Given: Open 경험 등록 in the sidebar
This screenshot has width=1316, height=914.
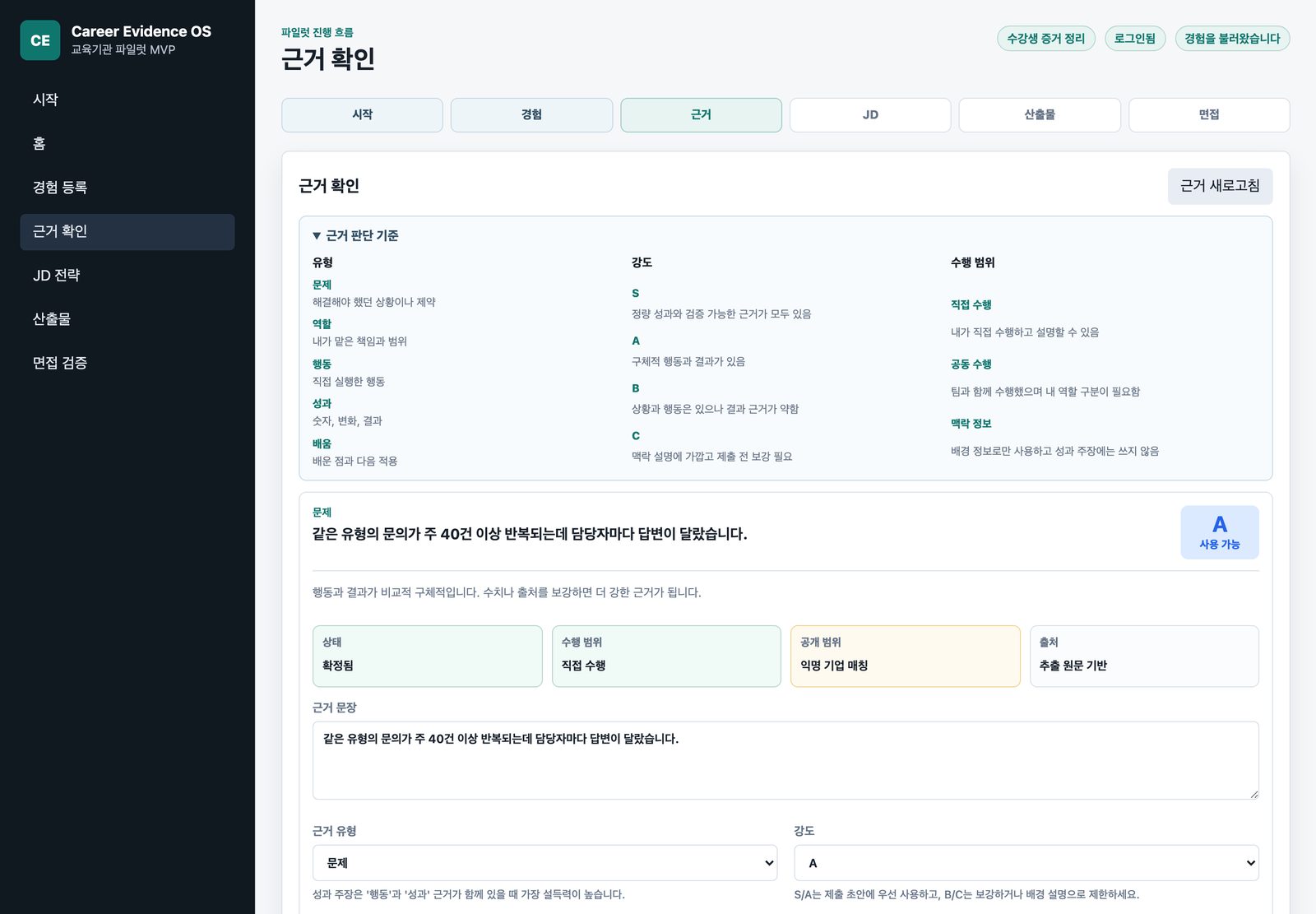Looking at the screenshot, I should tap(127, 188).
